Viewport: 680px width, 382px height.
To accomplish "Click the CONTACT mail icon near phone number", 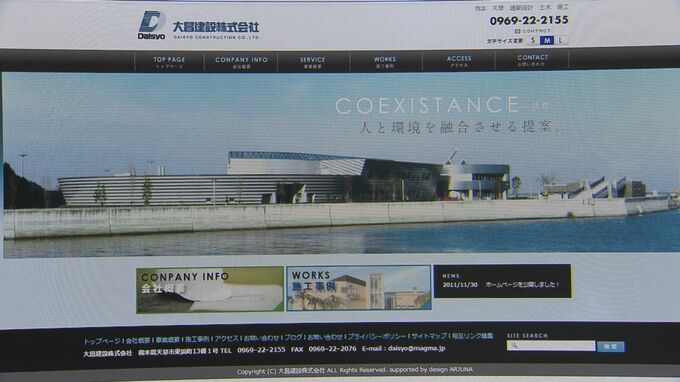I will click(x=517, y=31).
